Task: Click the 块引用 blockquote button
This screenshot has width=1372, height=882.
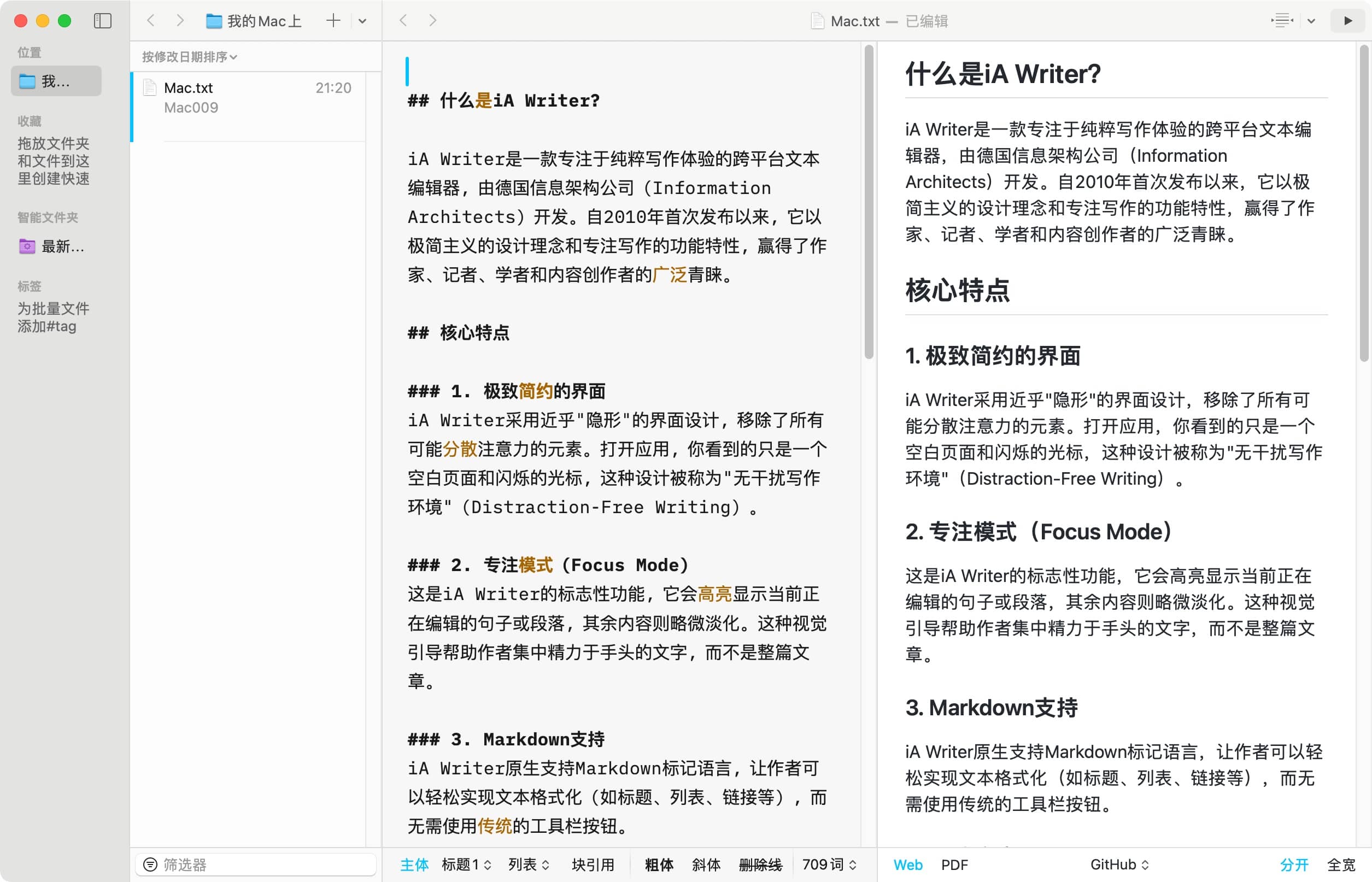Action: point(593,865)
